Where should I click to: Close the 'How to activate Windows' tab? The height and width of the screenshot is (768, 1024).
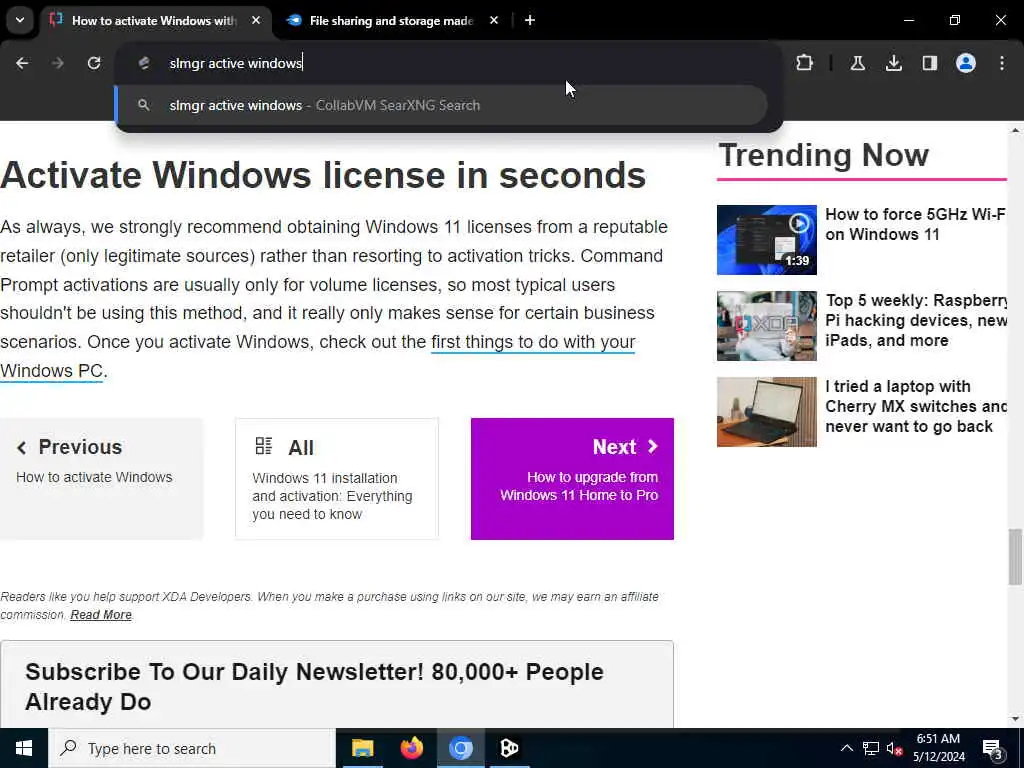tap(256, 20)
